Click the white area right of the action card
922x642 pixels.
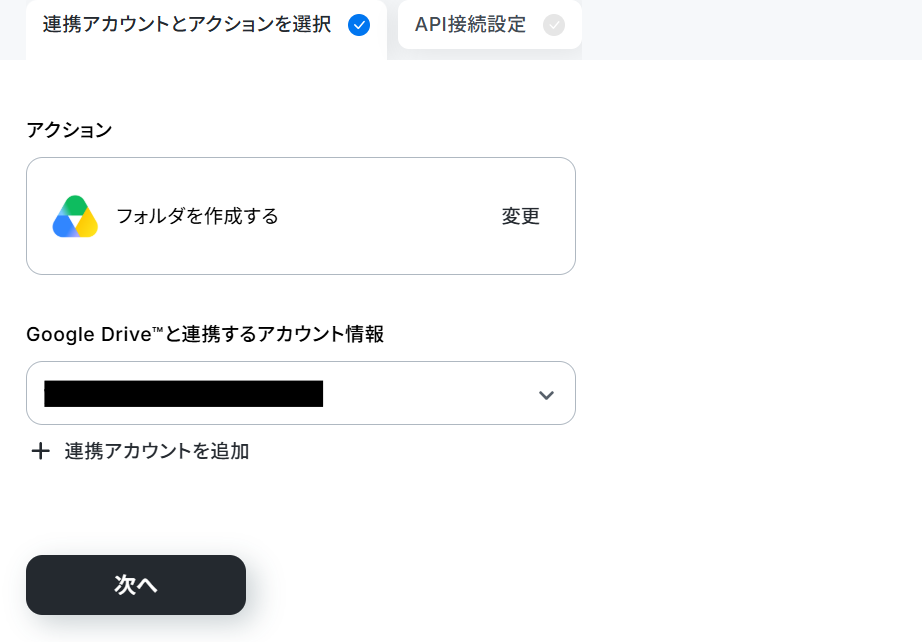[x=747, y=216]
